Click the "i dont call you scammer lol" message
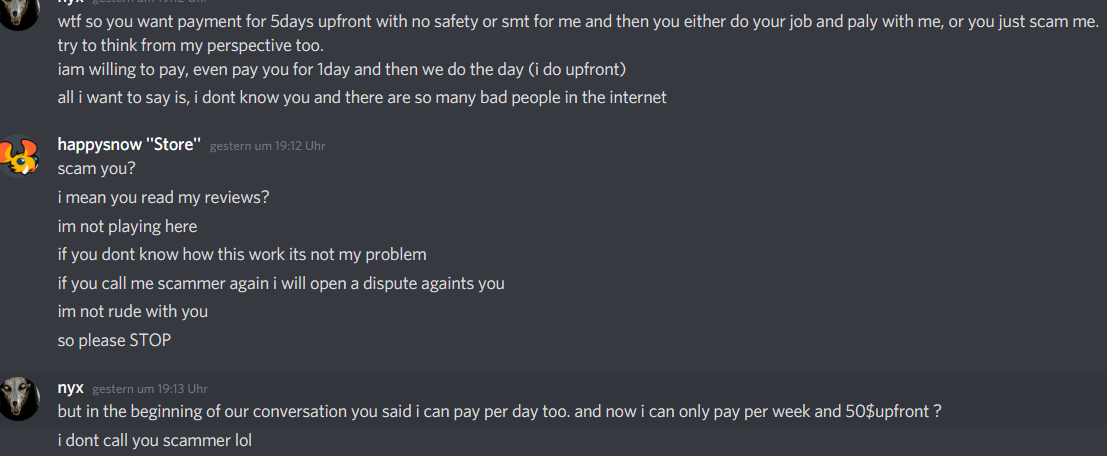 point(155,441)
